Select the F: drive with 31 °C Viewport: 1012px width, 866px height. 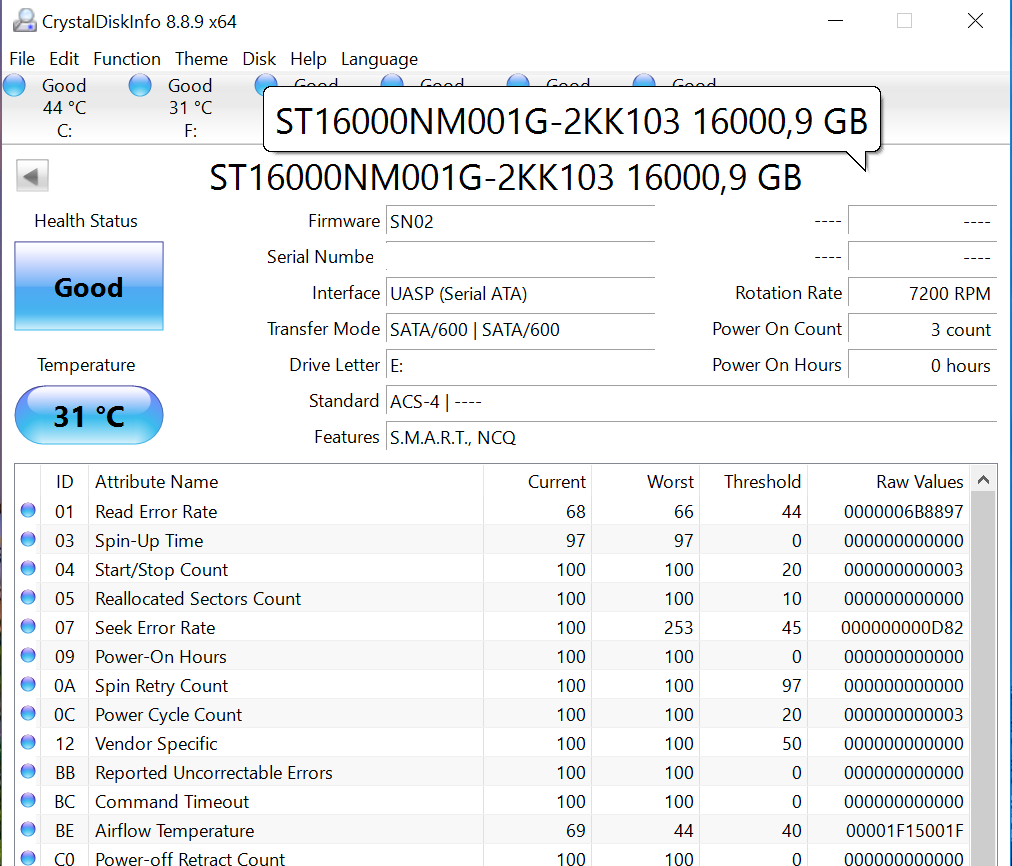190,108
